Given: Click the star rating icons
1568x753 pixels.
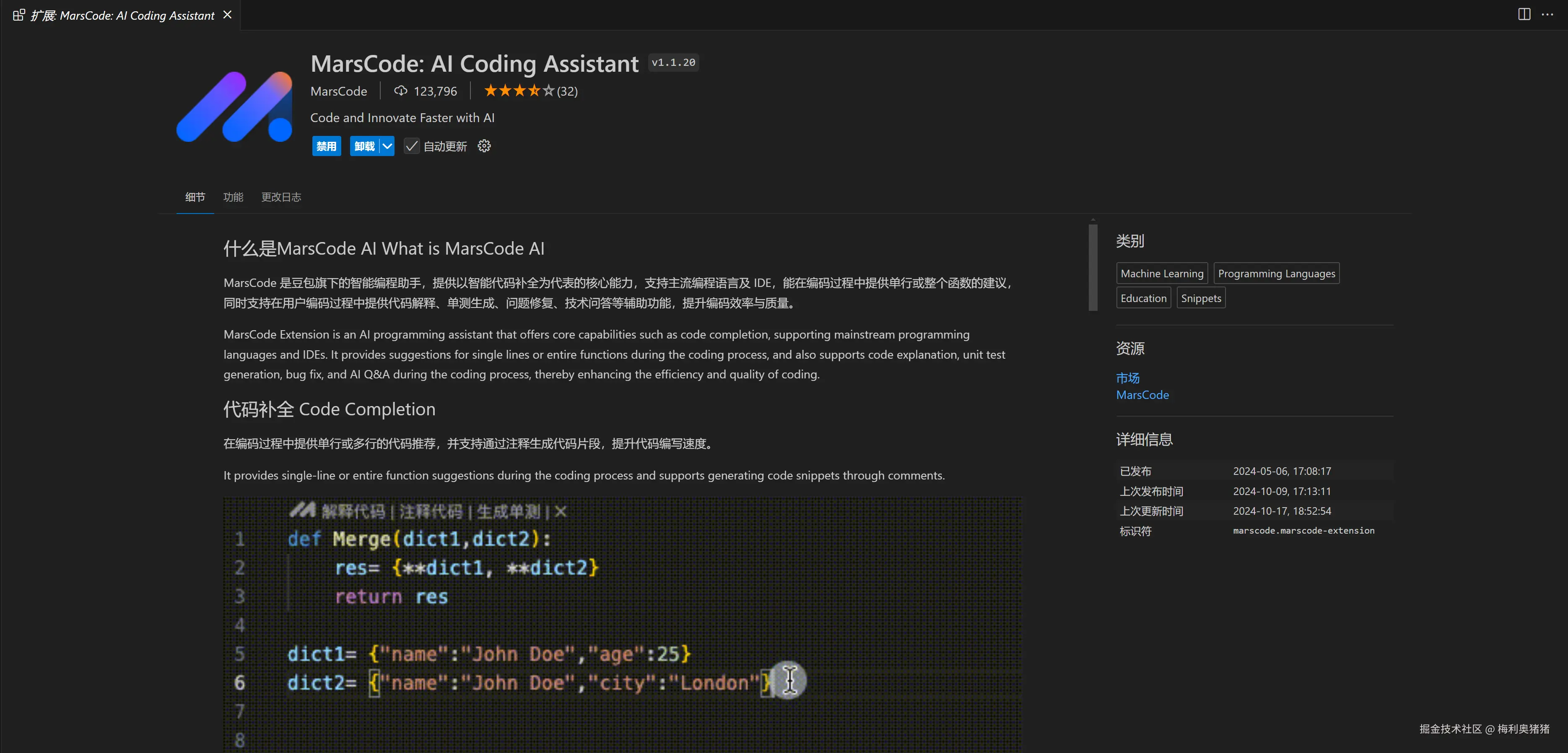Looking at the screenshot, I should point(519,91).
